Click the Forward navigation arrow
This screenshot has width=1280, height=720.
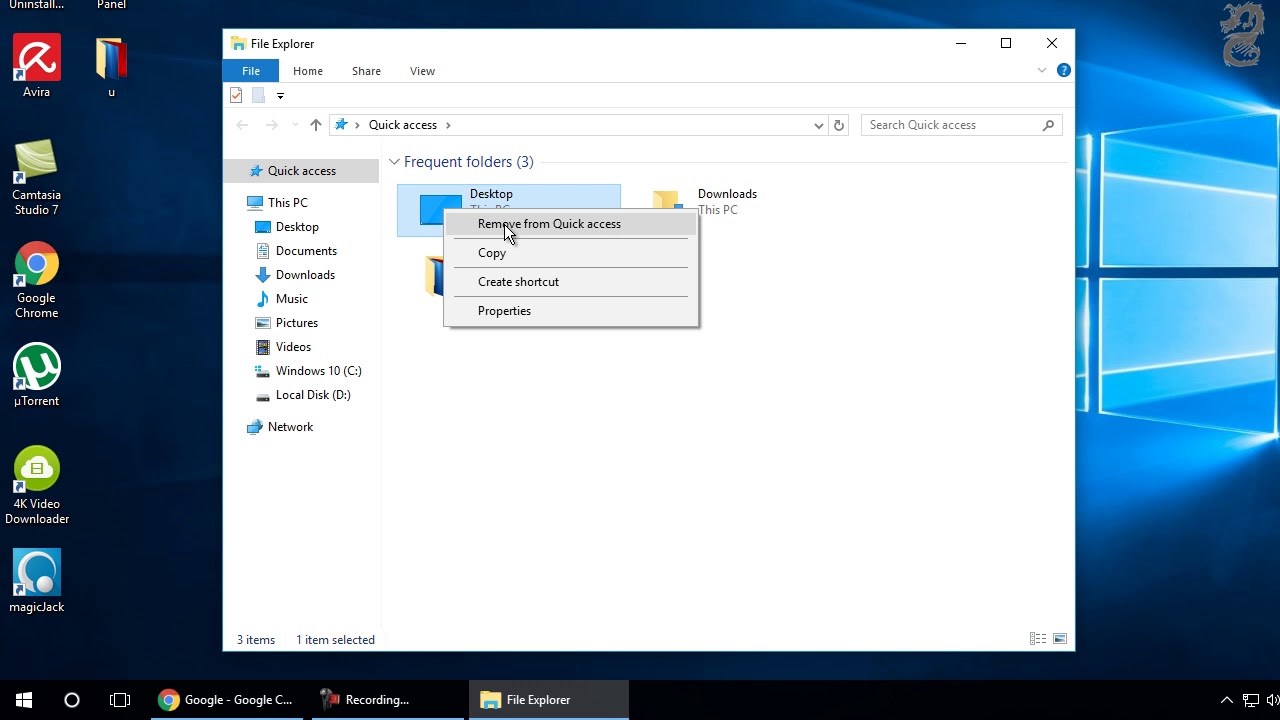(271, 125)
